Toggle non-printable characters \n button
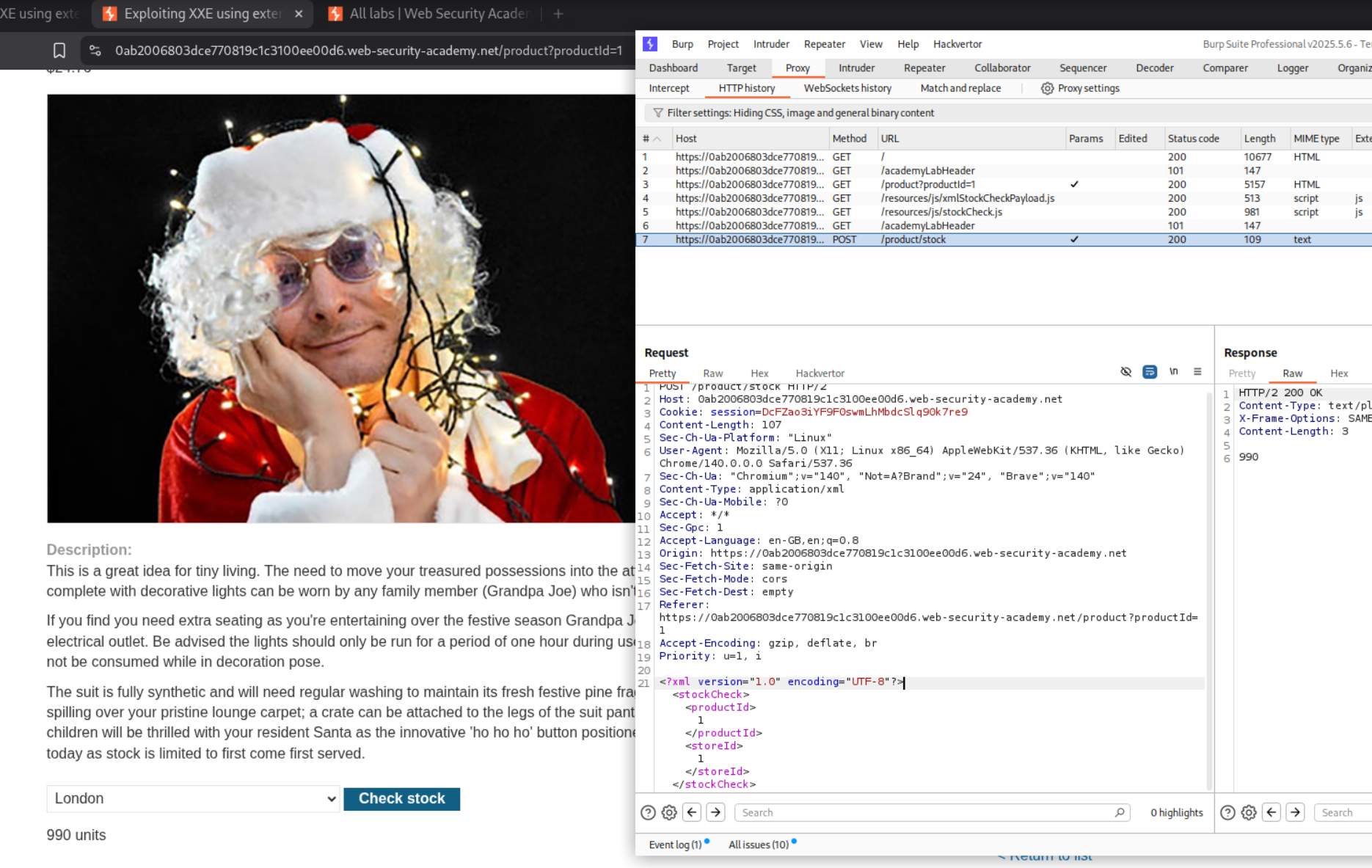Image resolution: width=1372 pixels, height=868 pixels. pos(1174,372)
